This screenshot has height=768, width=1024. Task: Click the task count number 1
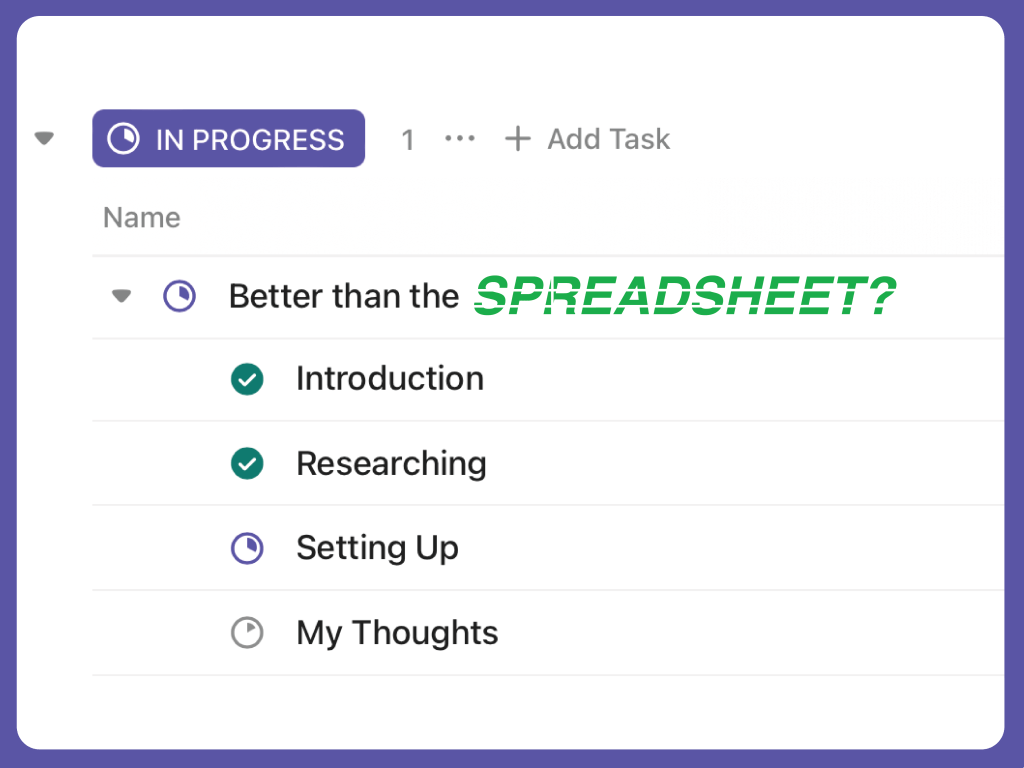(x=408, y=140)
